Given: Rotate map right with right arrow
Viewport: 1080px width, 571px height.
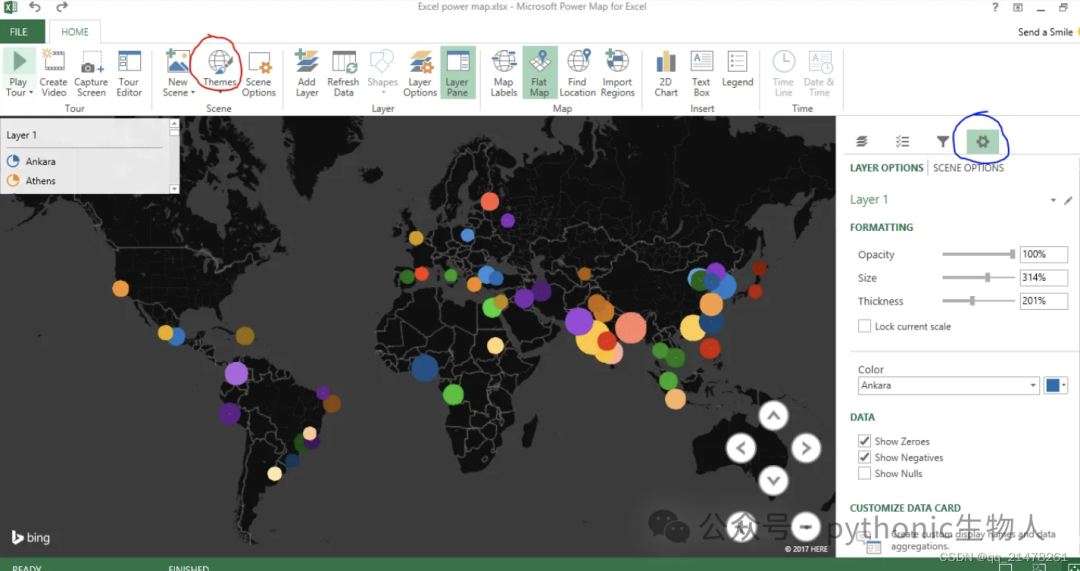Looking at the screenshot, I should point(806,448).
